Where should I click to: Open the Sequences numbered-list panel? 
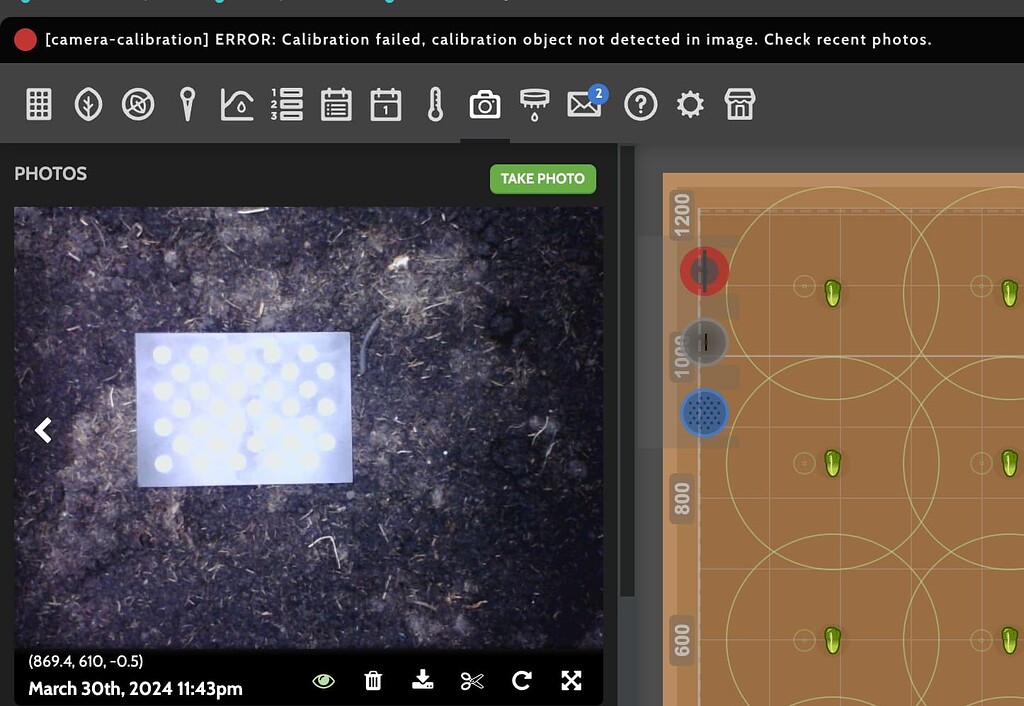tap(288, 103)
